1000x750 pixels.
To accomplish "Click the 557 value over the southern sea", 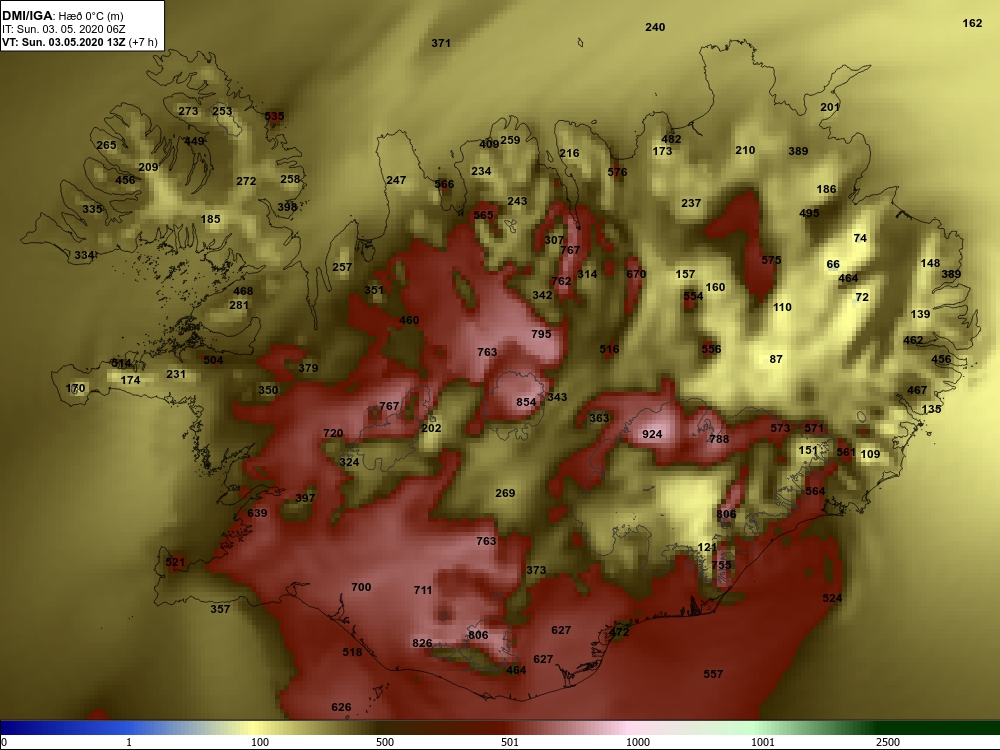I will pyautogui.click(x=713, y=674).
